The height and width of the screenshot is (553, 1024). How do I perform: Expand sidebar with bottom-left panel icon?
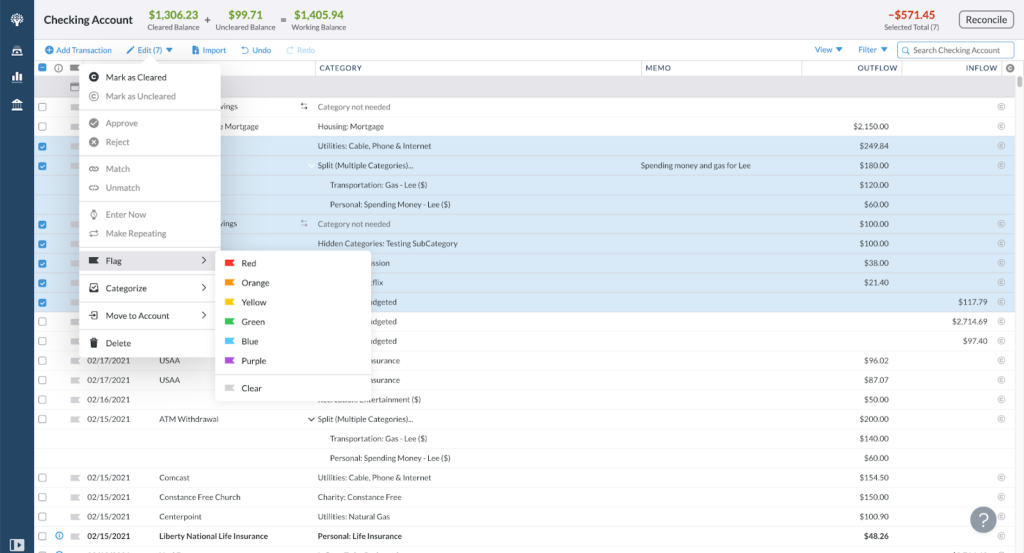17,545
